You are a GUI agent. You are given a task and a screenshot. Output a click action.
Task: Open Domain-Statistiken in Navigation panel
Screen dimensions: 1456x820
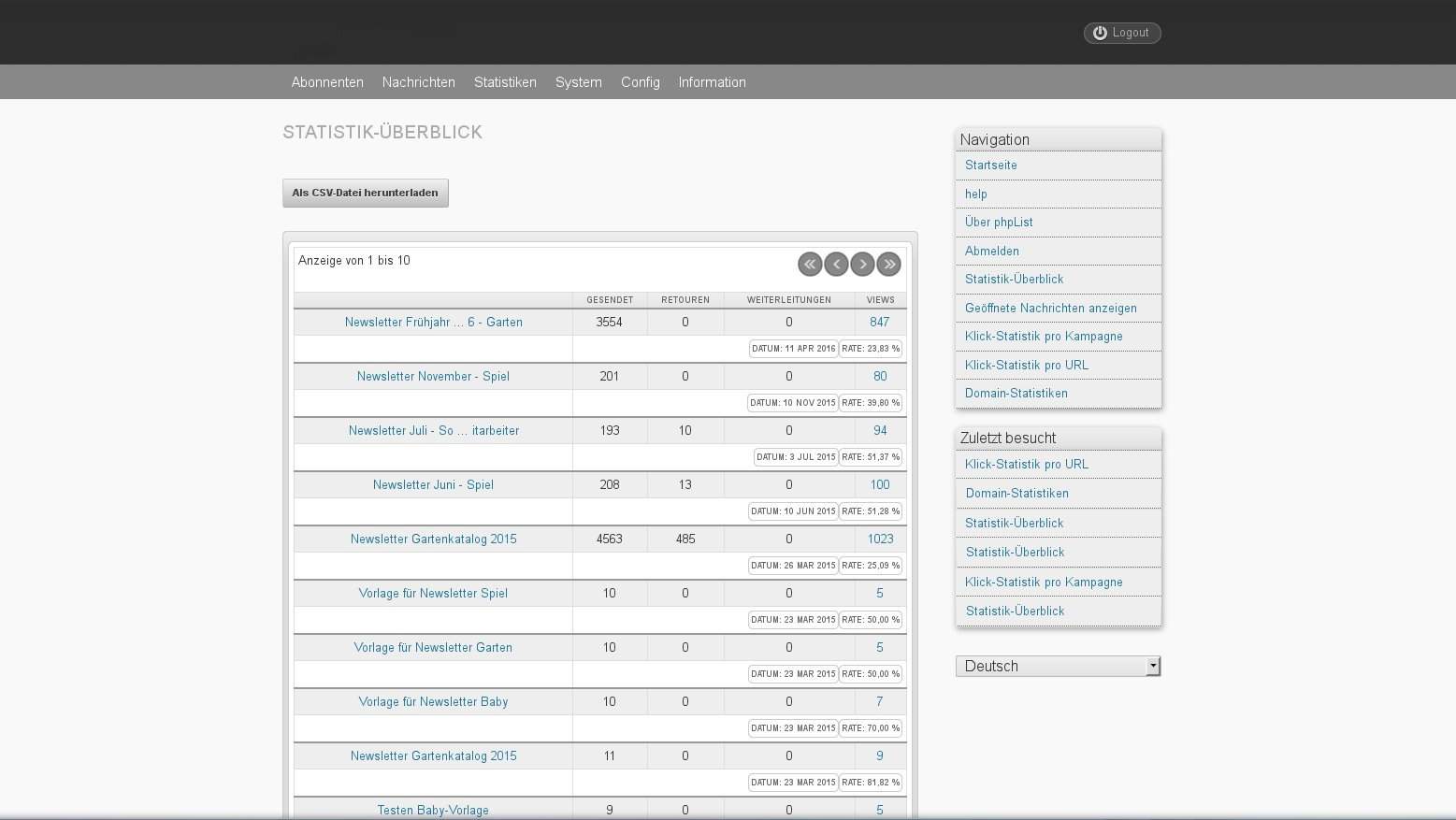point(1016,393)
